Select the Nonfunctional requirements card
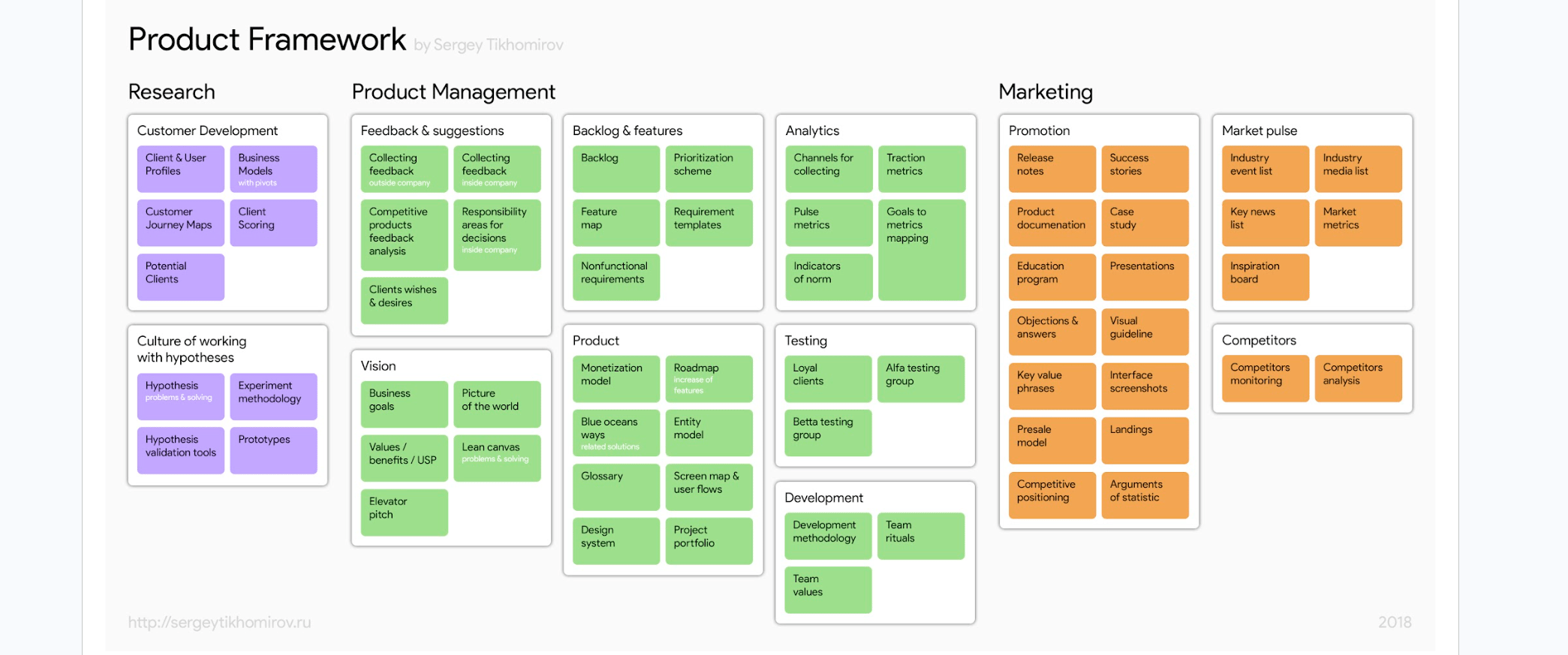This screenshot has width=1568, height=655. 615,277
